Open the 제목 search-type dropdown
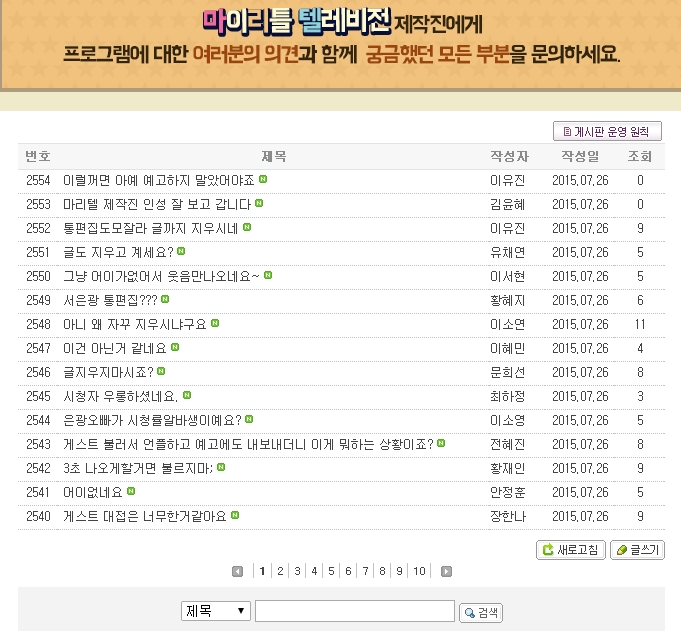The width and height of the screenshot is (681, 639). 216,611
